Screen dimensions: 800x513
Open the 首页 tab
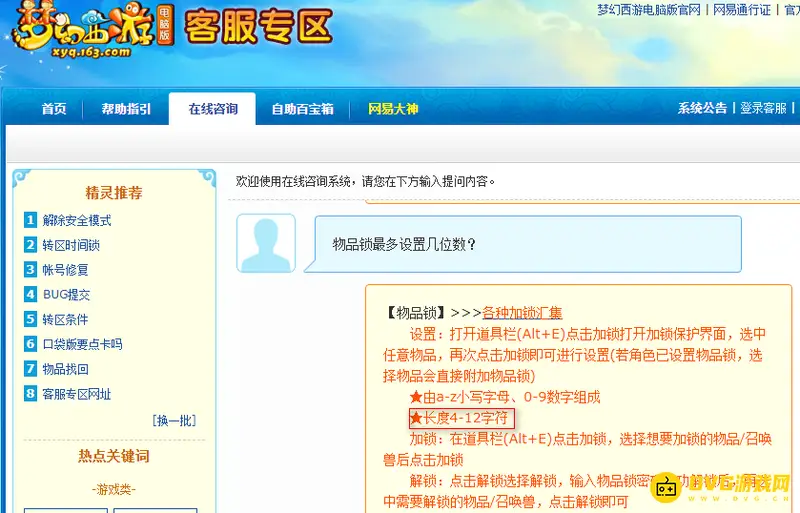tap(54, 109)
